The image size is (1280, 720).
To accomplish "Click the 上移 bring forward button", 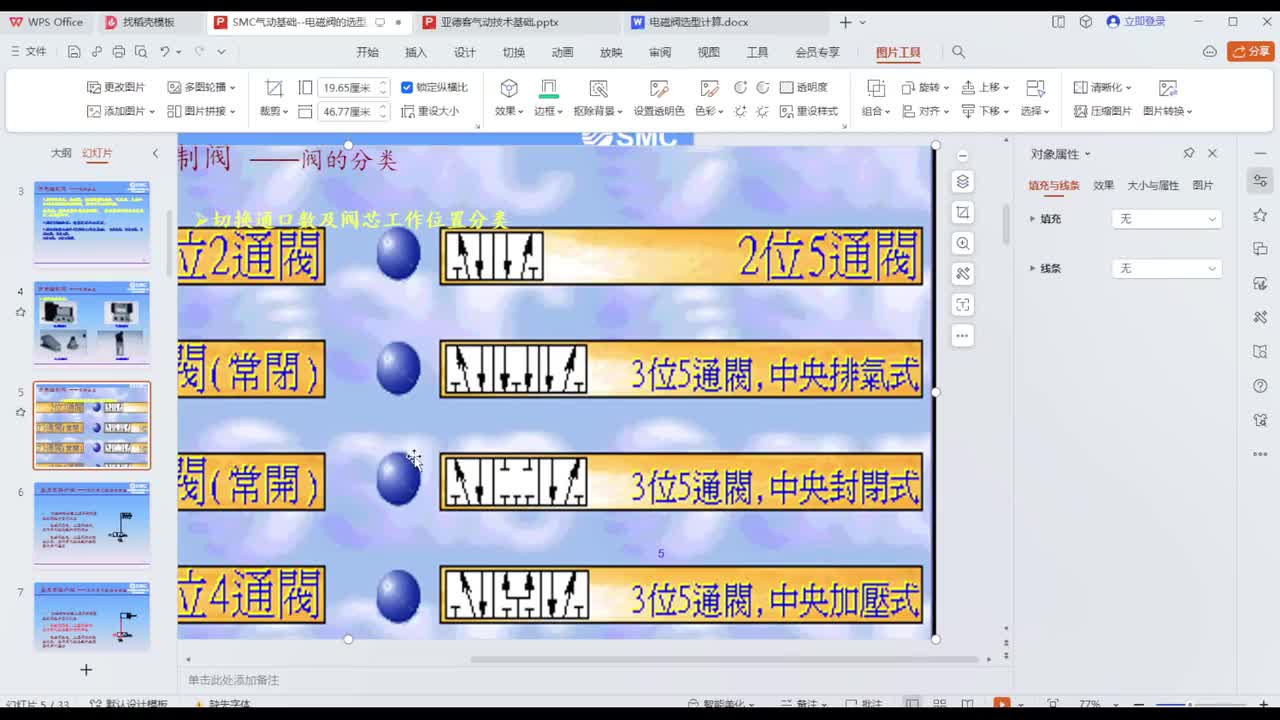I will click(x=985, y=88).
